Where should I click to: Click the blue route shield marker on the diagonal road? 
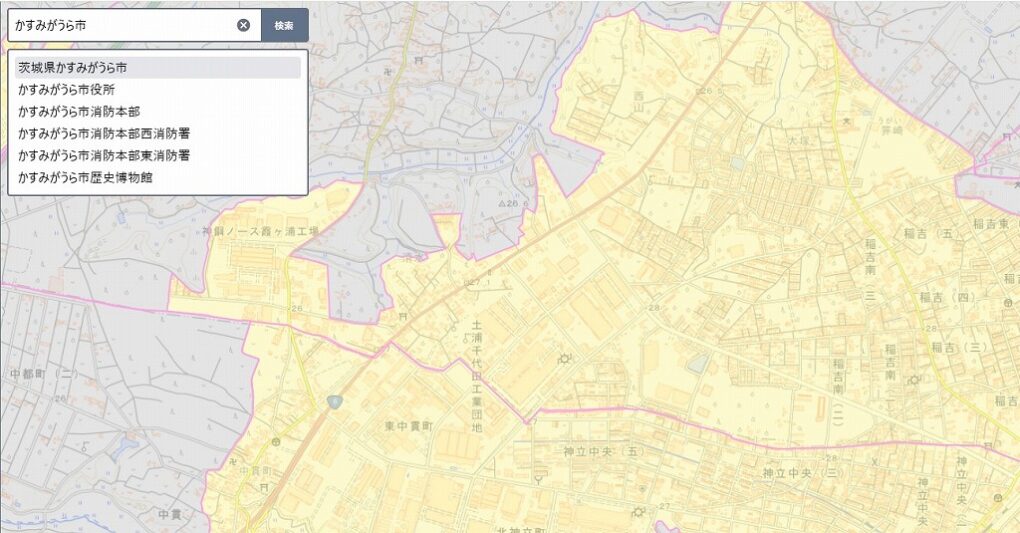pyautogui.click(x=334, y=401)
